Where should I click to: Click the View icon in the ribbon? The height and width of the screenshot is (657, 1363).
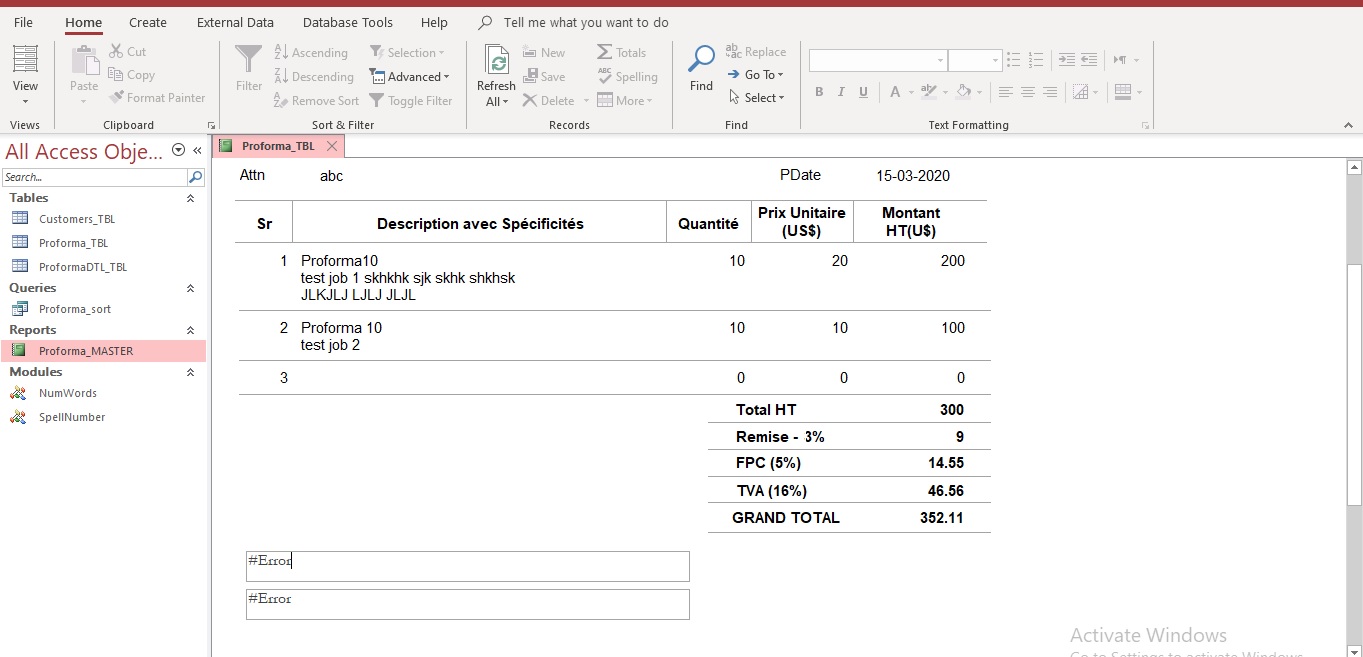(x=25, y=60)
